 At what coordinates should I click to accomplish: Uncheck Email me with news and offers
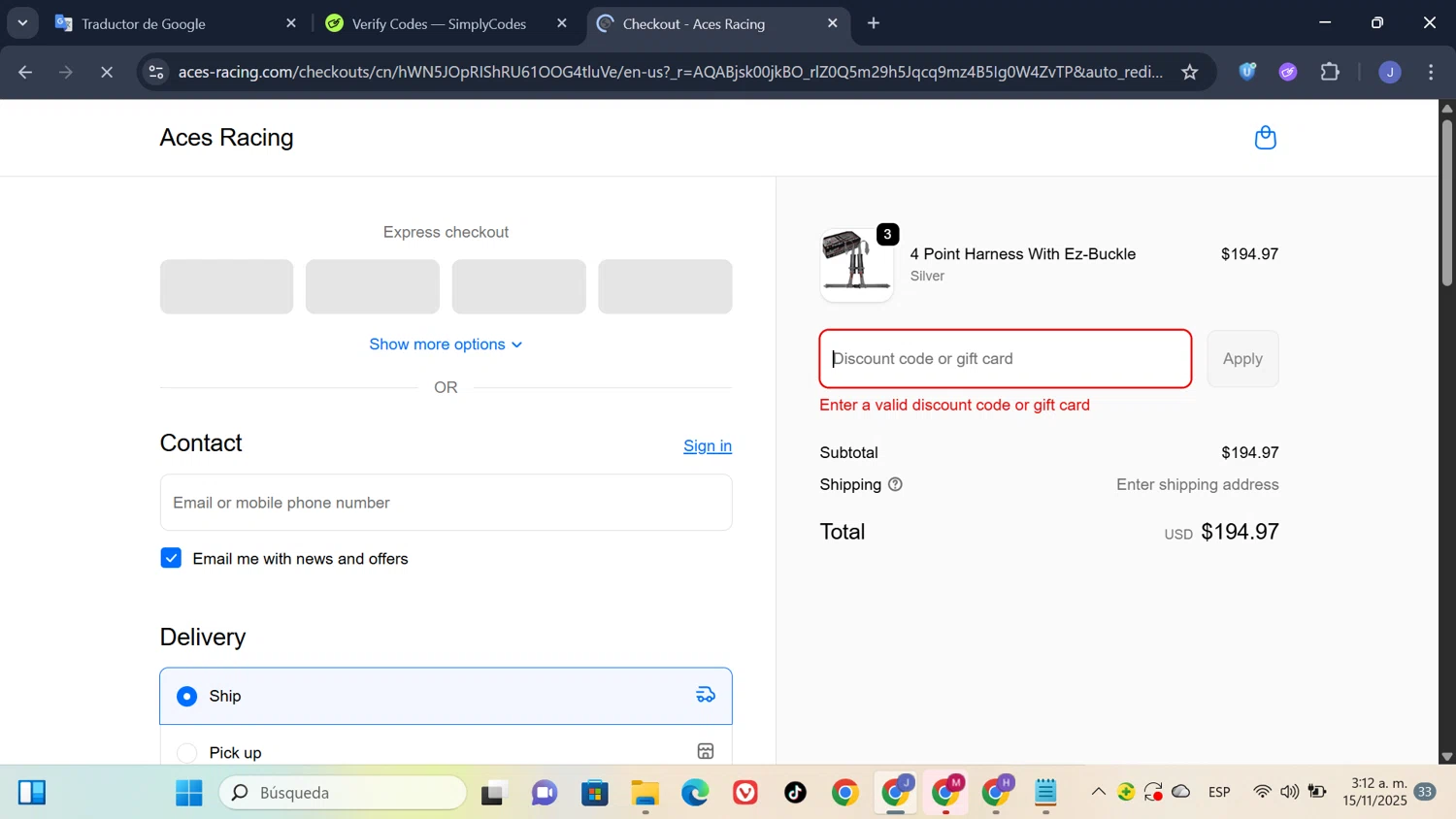(x=171, y=558)
